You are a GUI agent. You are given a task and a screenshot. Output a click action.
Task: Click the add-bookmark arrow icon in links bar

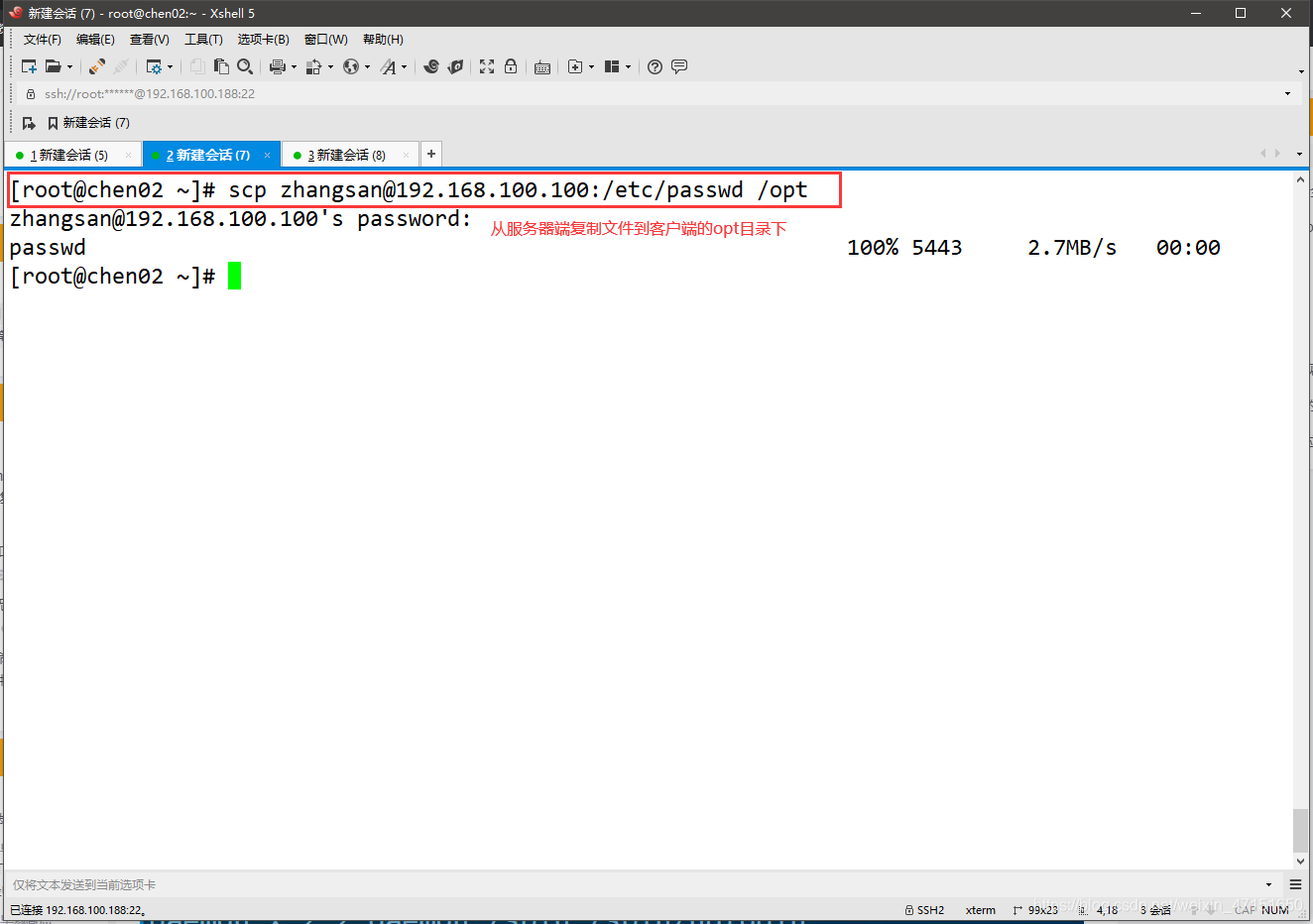coord(29,123)
